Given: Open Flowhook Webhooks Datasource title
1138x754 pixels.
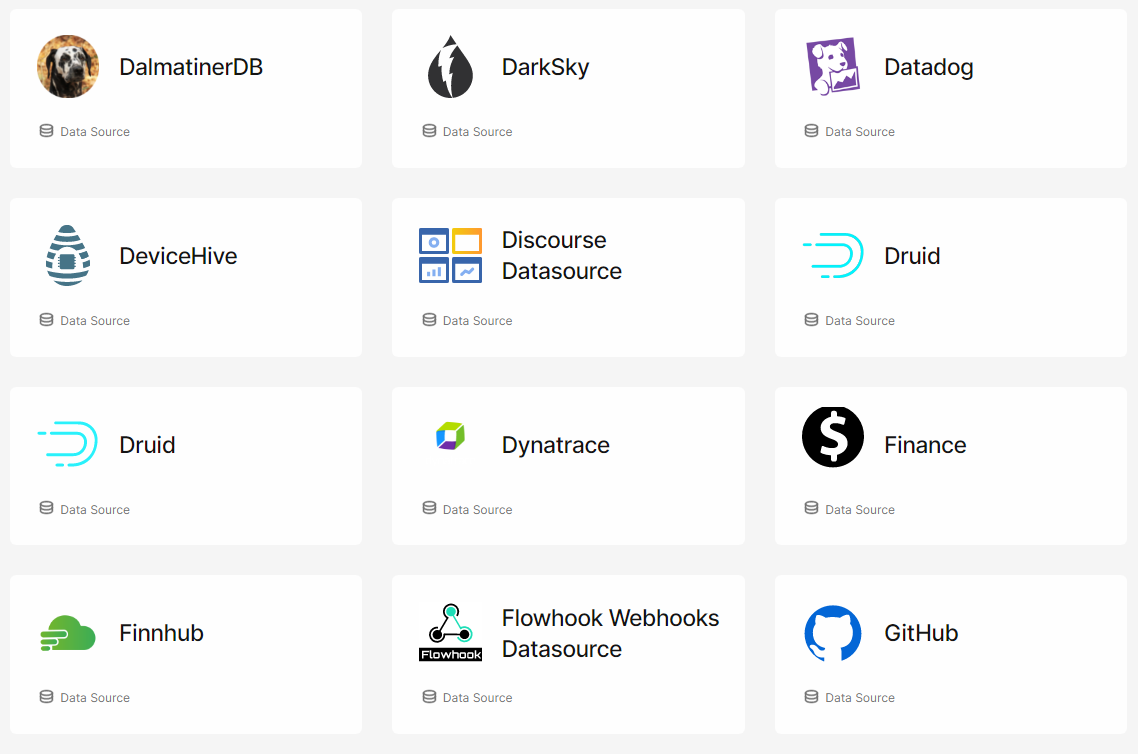Looking at the screenshot, I should [x=610, y=633].
